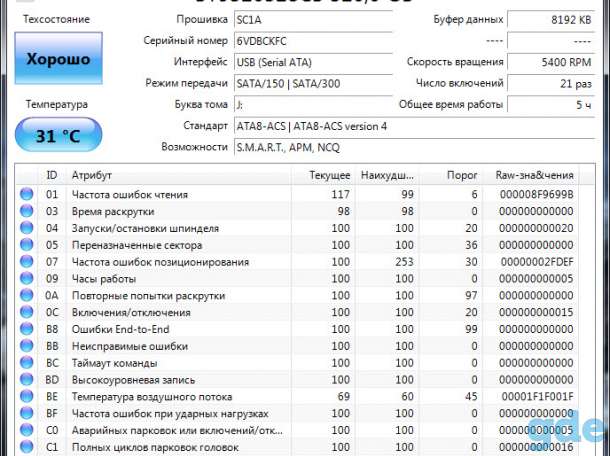Click status circle for attribute 04
The height and width of the screenshot is (456, 610).
(x=26, y=228)
